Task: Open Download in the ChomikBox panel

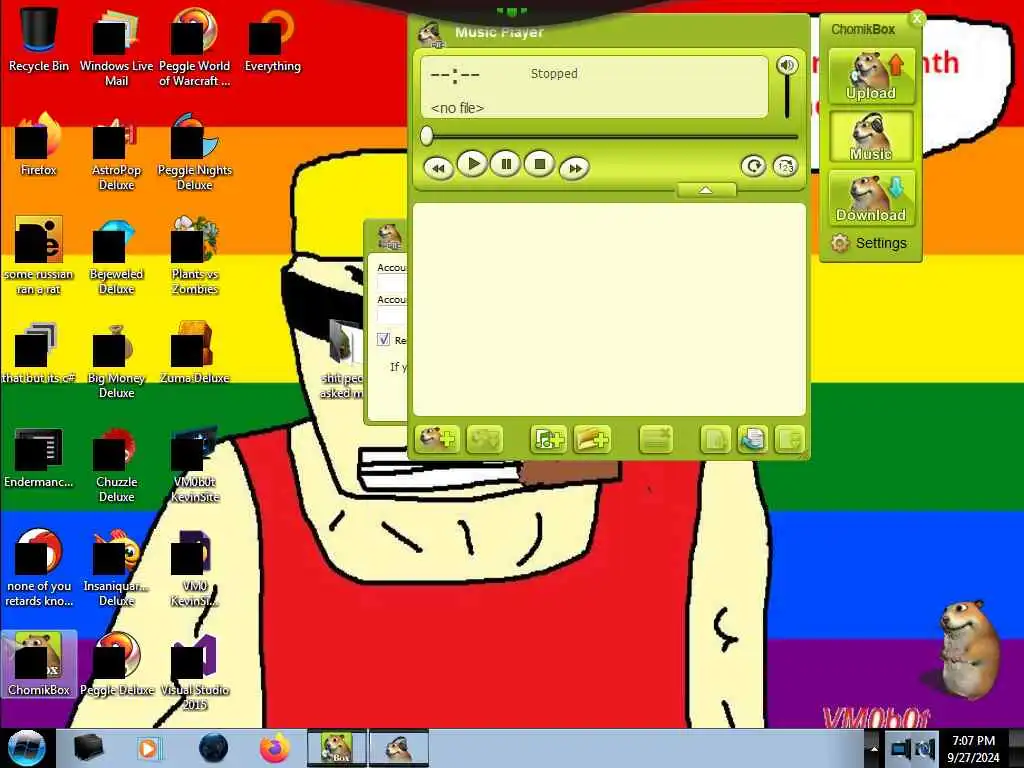Action: point(871,198)
